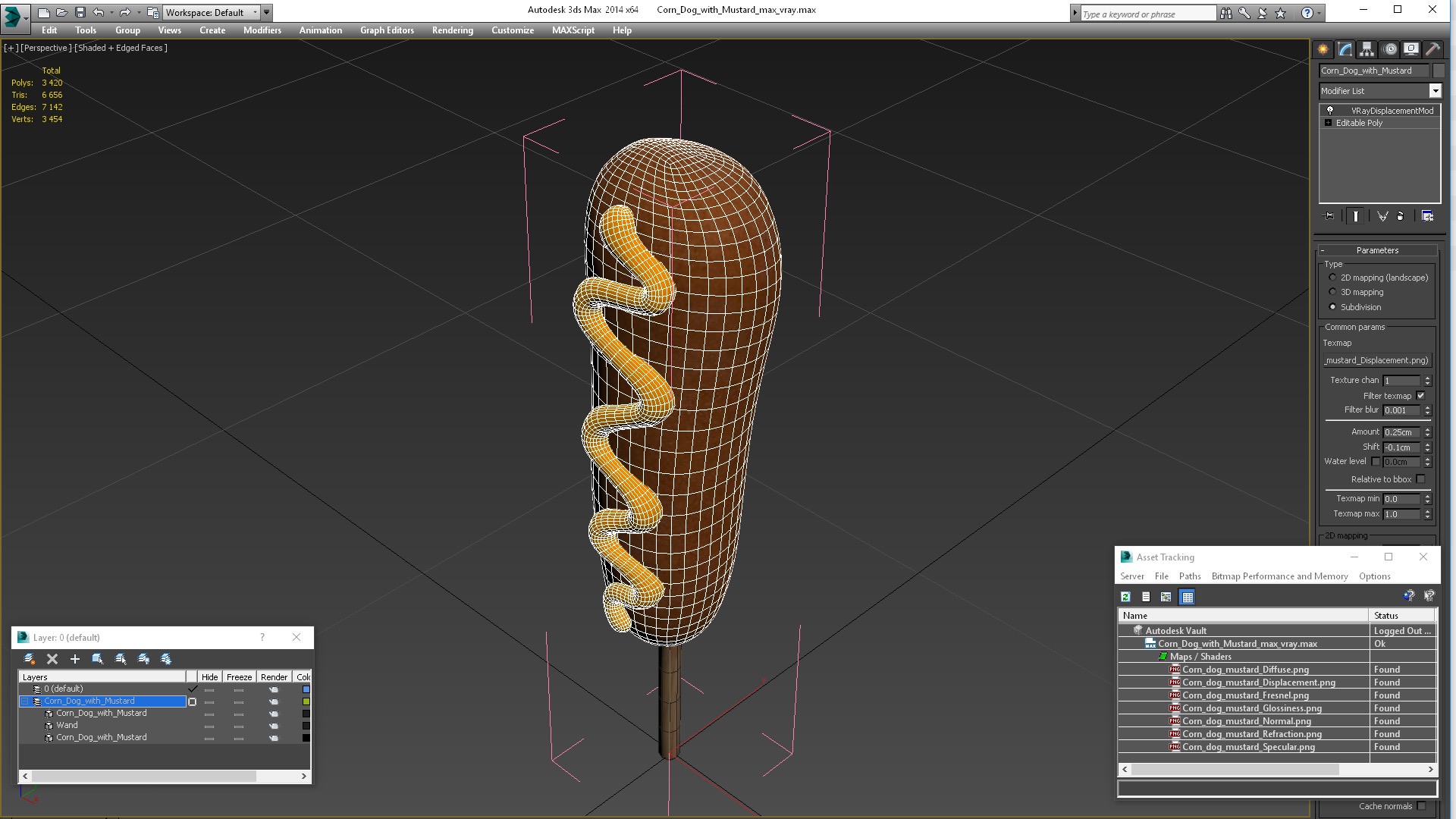Toggle current-layer box for Corn_Dog_with_Mustard layer
The height and width of the screenshot is (819, 1456).
pyautogui.click(x=192, y=701)
